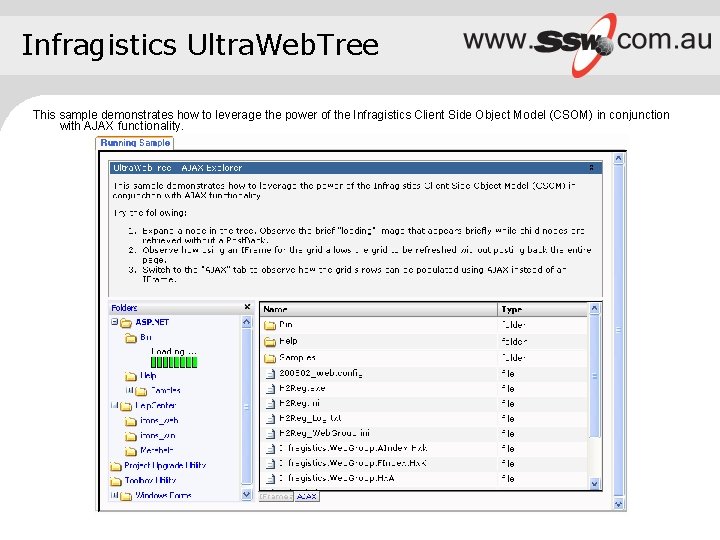The width and height of the screenshot is (720, 540).
Task: Select Windows Forms folder icon
Action: tap(126, 496)
